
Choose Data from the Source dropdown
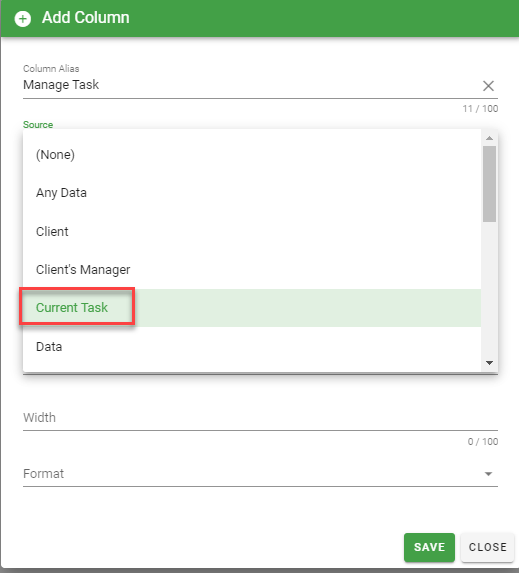click(x=252, y=346)
